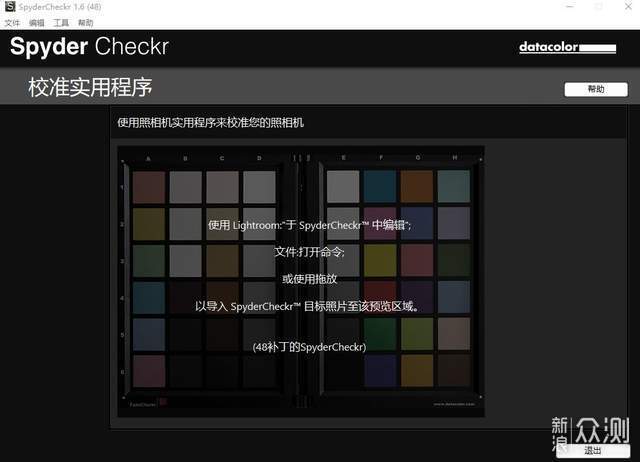Open the 帮助 menu in menu bar
The height and width of the screenshot is (462, 640).
(x=86, y=23)
